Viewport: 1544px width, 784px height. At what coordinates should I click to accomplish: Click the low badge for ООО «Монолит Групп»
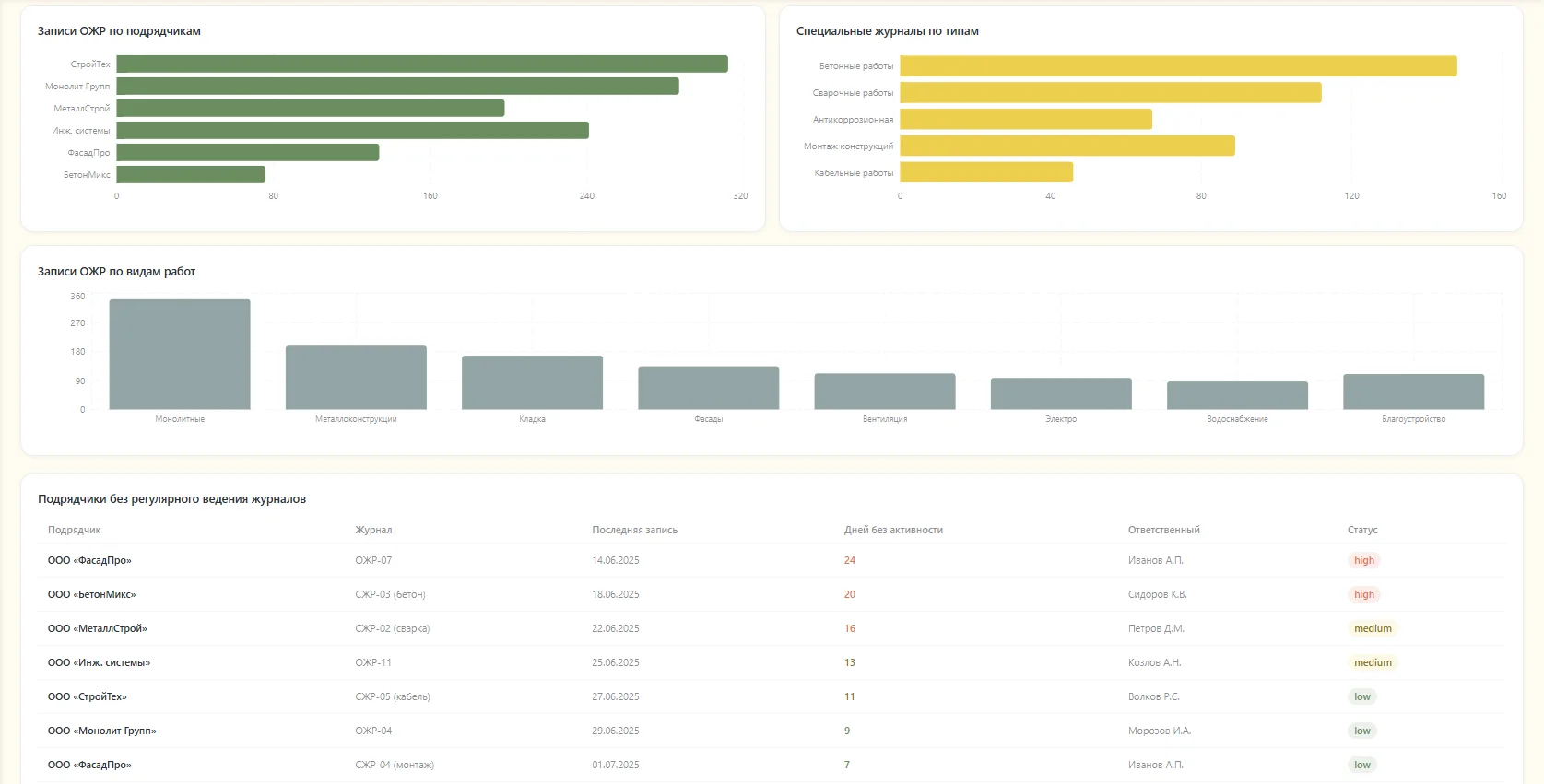(1362, 731)
